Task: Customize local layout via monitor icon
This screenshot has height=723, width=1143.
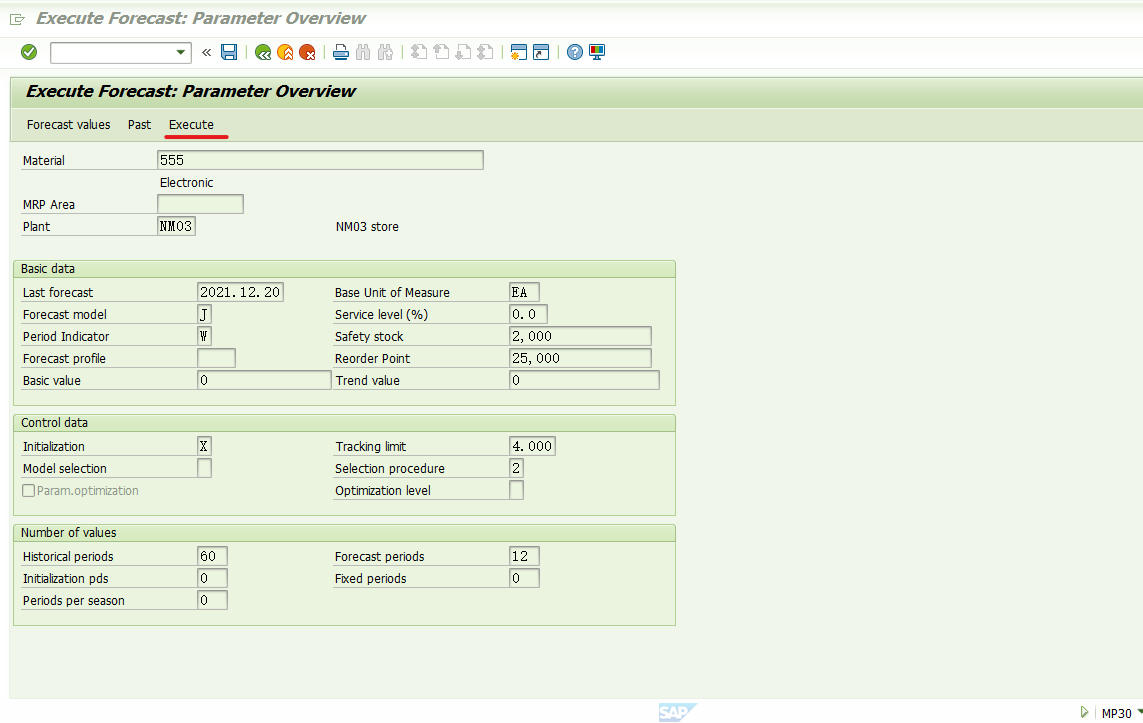Action: [x=595, y=52]
